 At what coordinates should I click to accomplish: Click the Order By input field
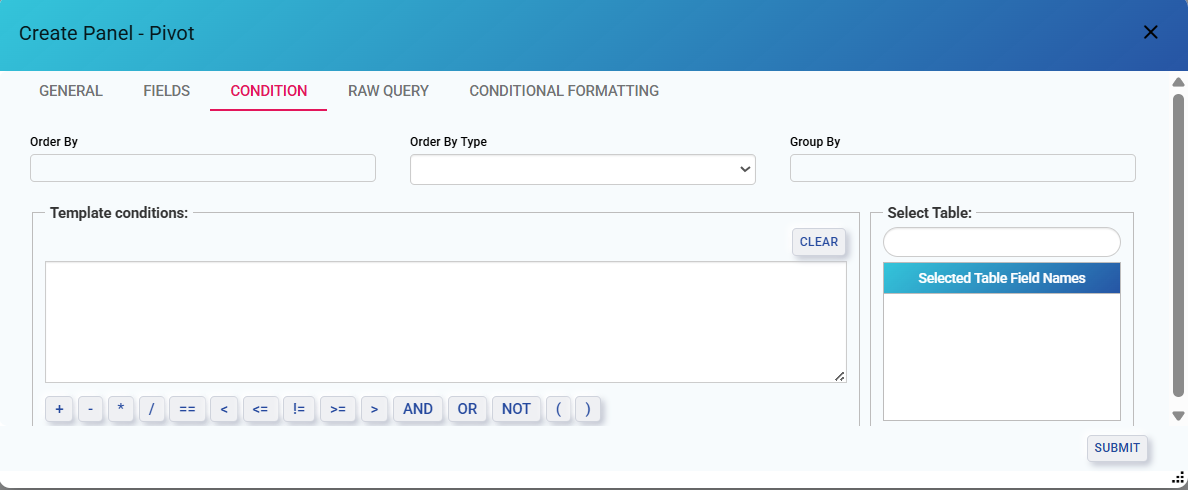click(203, 168)
